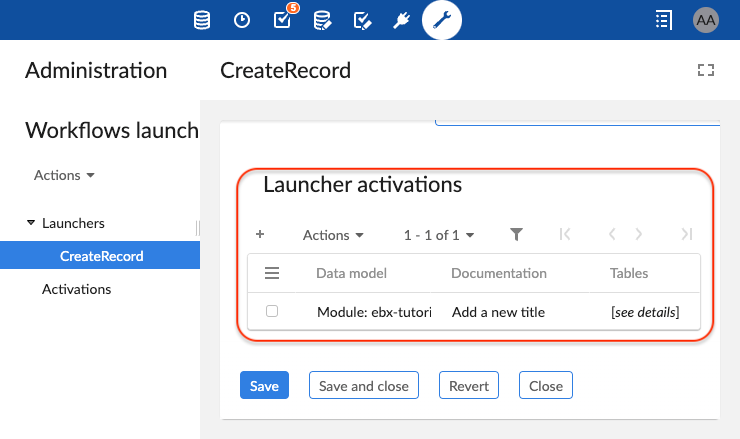Open Actions dropdown in Launcher activations

(333, 235)
